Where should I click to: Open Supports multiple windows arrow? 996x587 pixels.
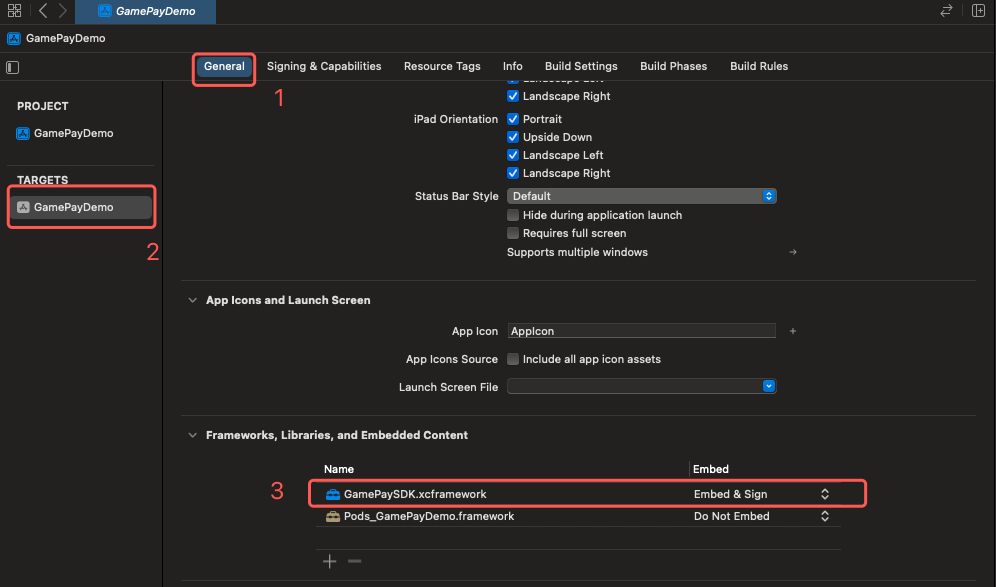pos(793,252)
